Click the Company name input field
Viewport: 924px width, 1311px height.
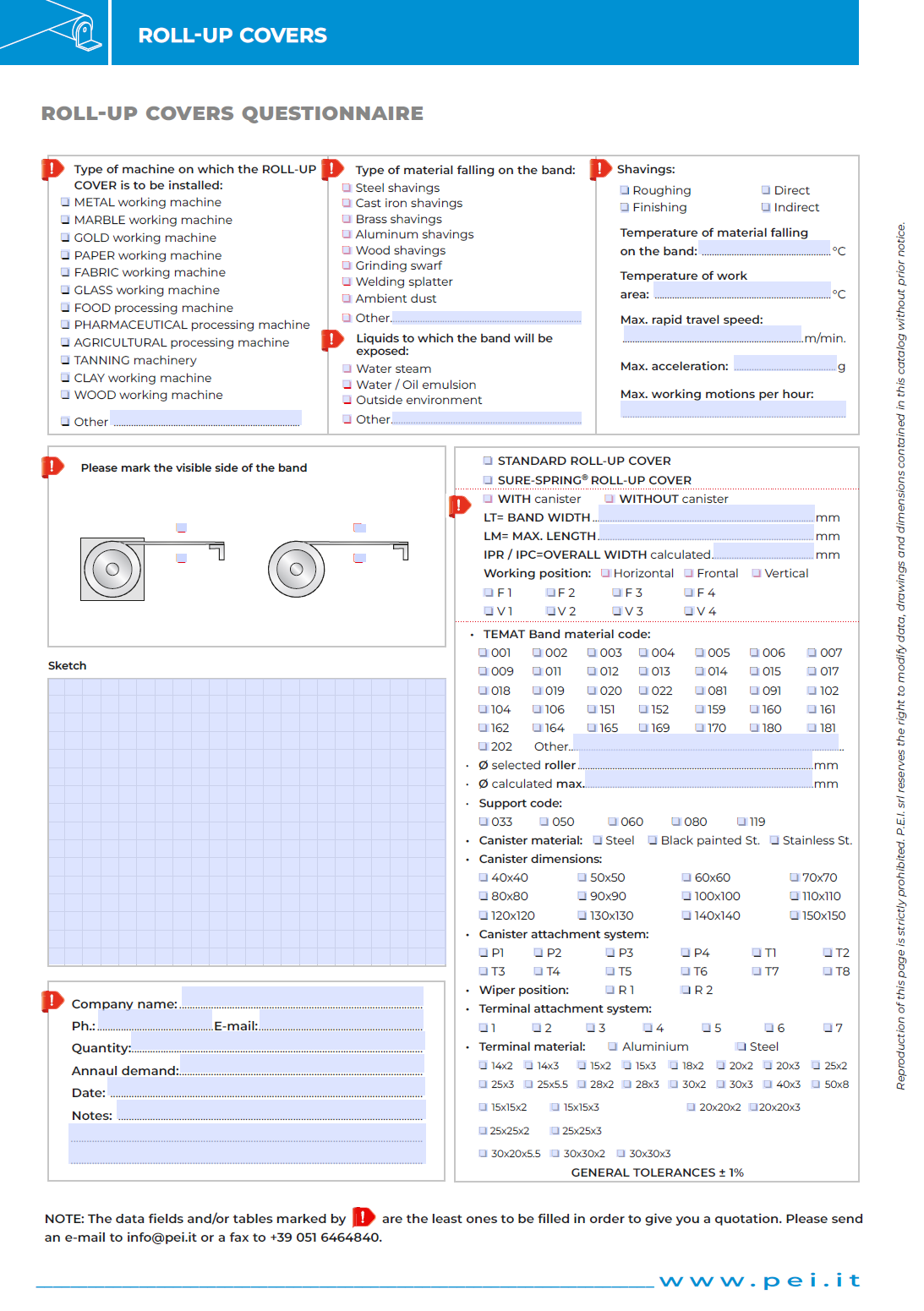click(x=302, y=997)
